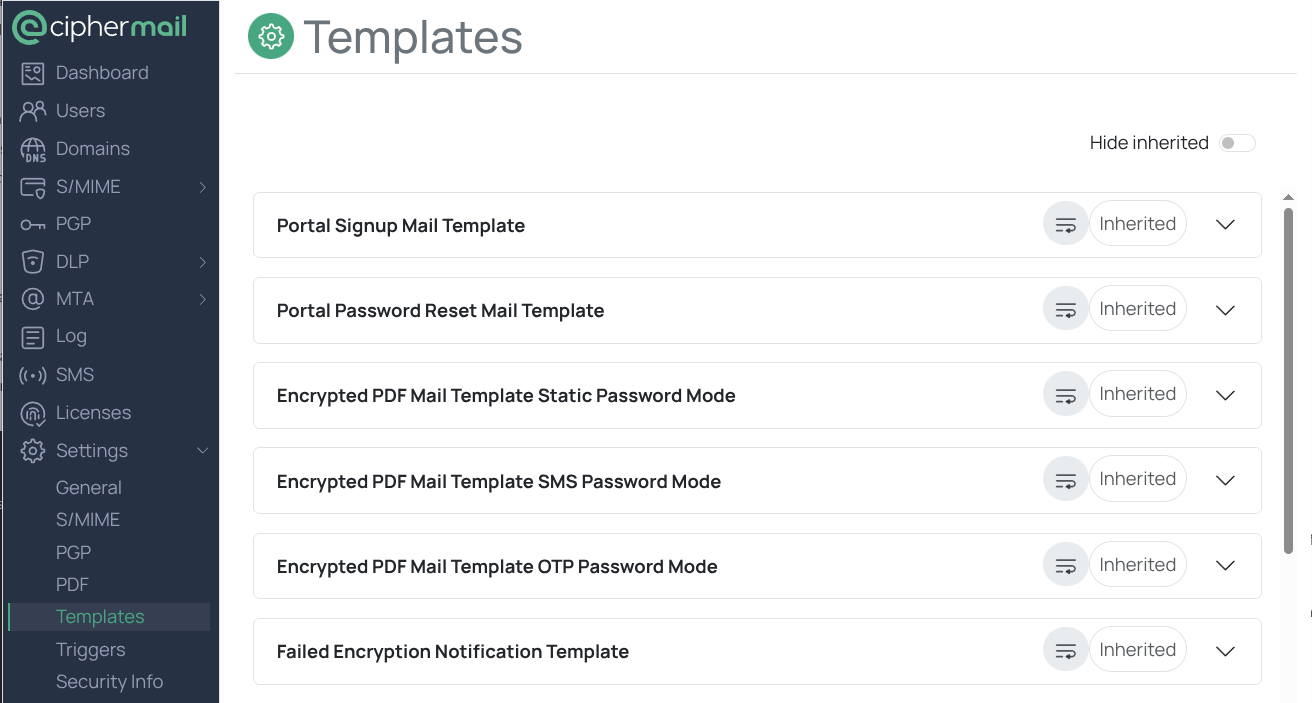
Task: Open the Triggers settings page
Action: click(x=91, y=650)
